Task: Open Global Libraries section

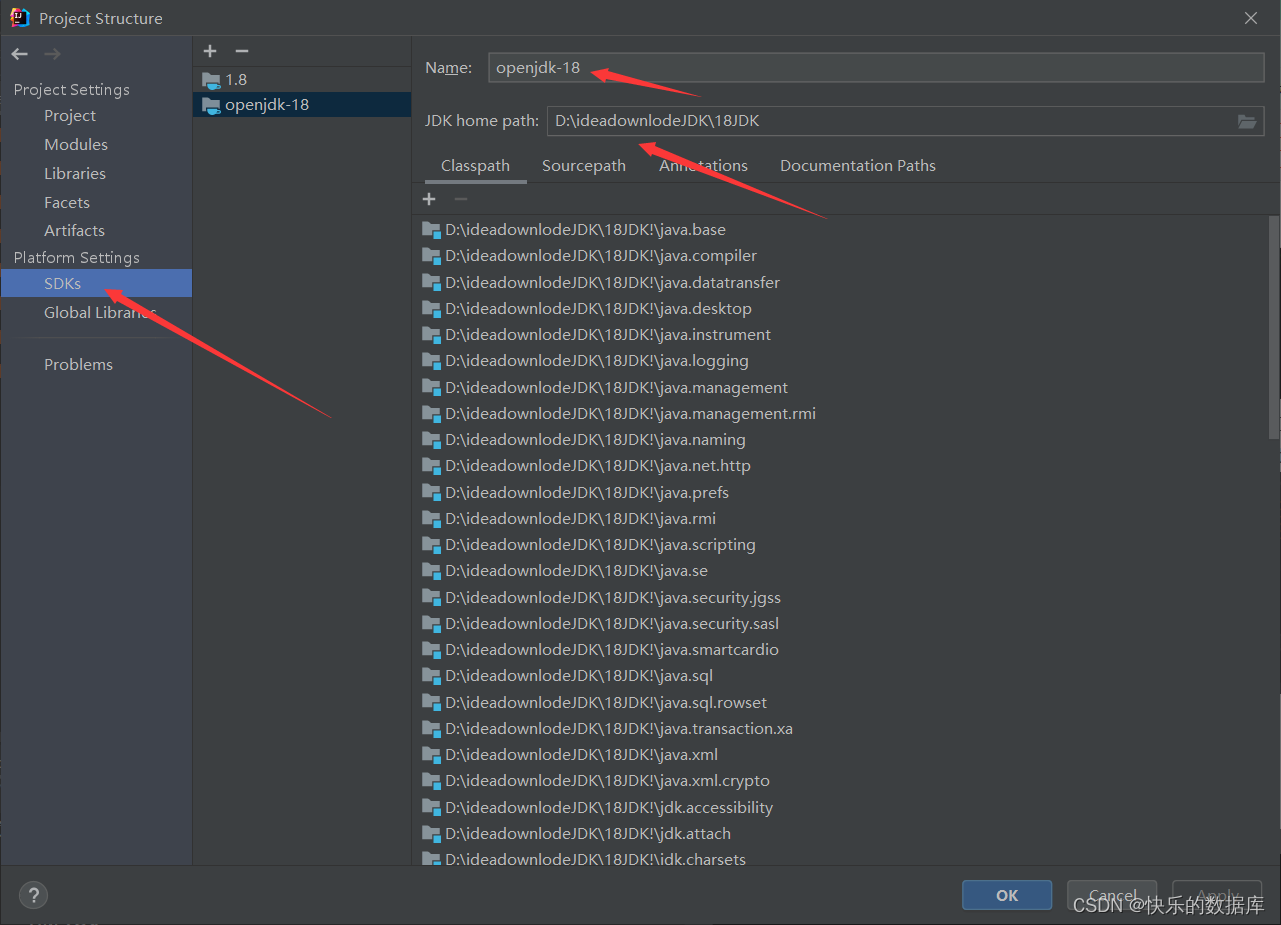Action: [x=99, y=313]
